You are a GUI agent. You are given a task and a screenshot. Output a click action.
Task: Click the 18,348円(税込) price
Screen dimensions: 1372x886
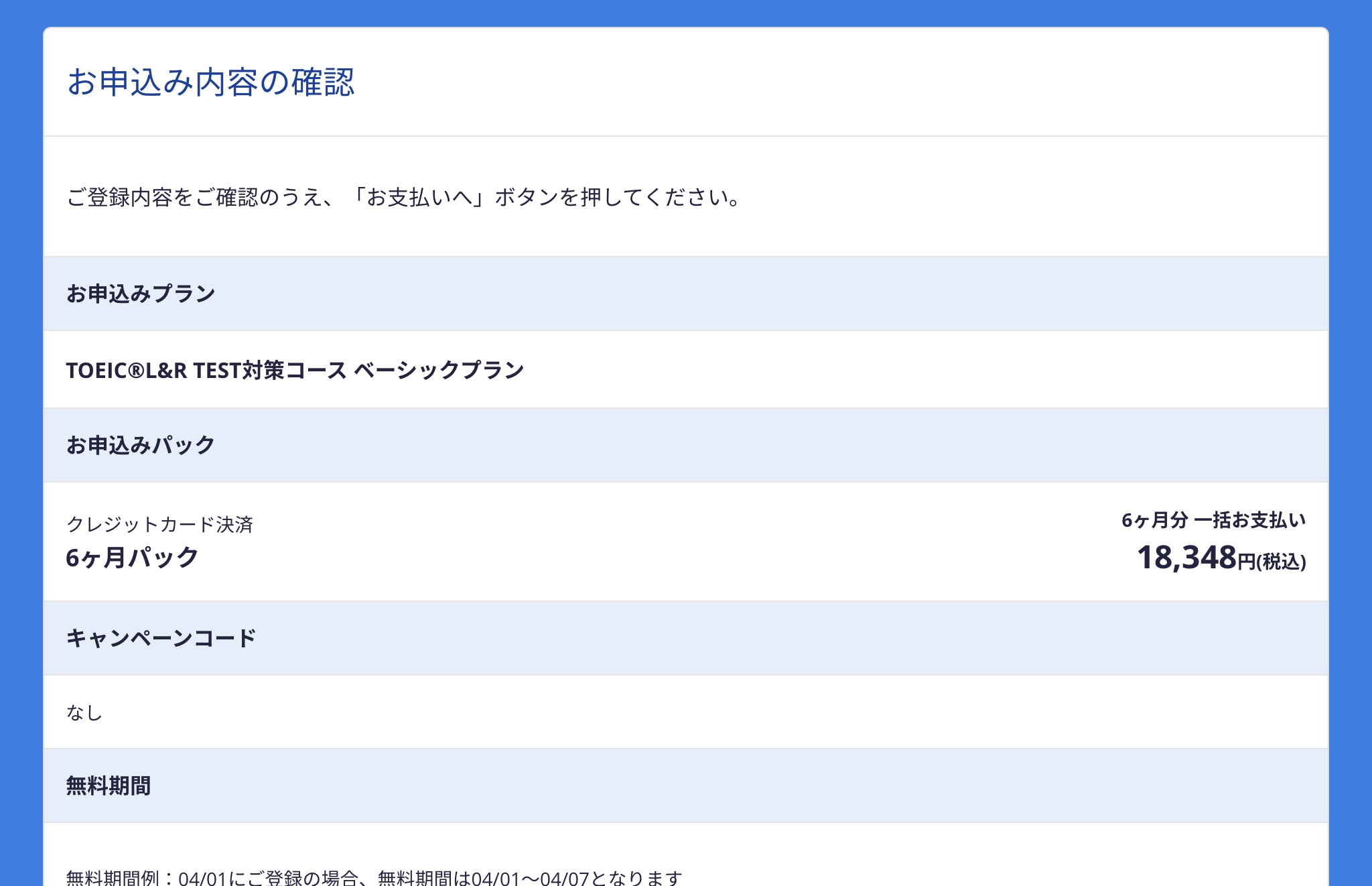coord(1221,558)
